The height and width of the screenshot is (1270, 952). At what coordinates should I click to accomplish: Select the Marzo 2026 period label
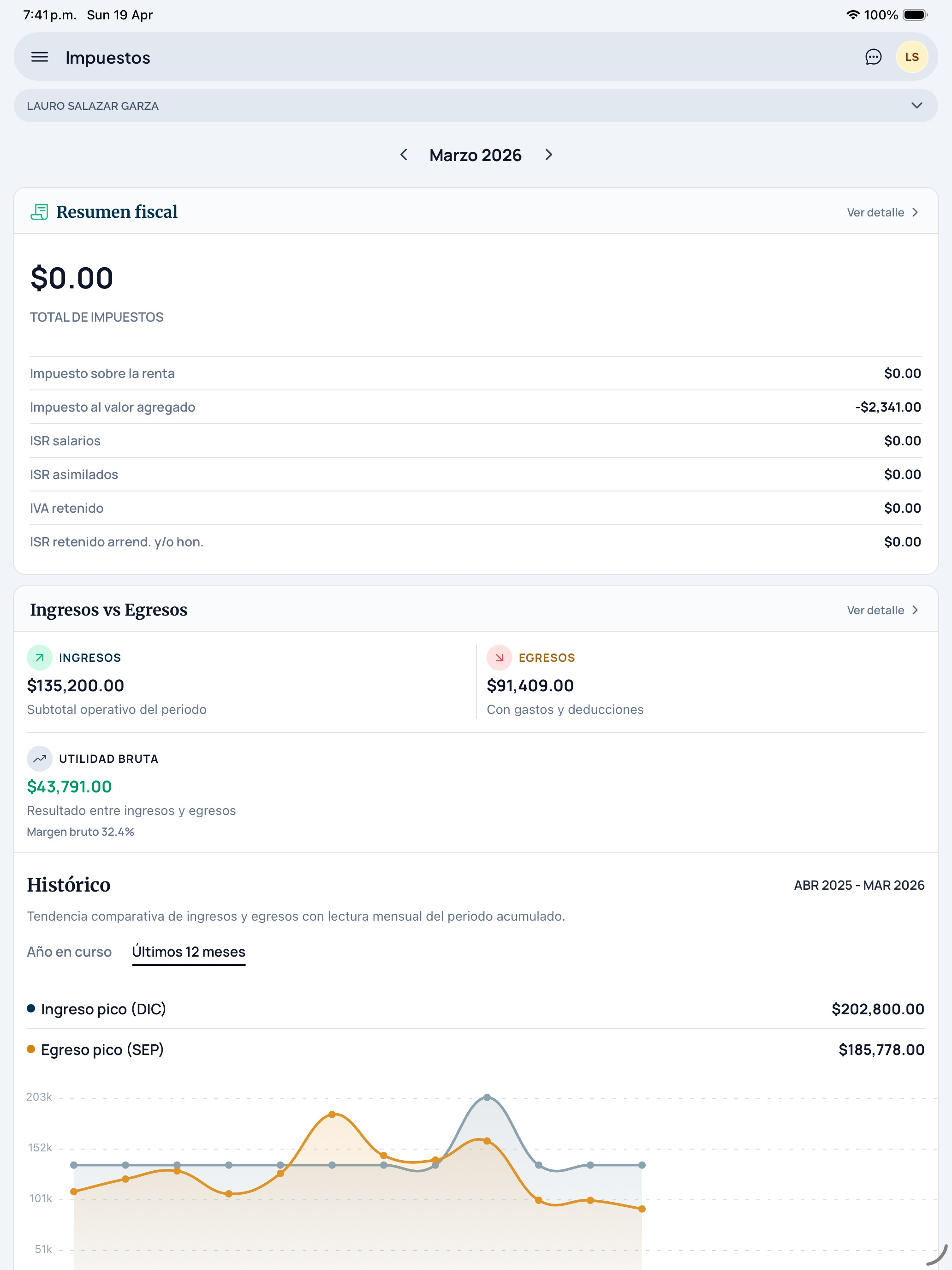475,155
